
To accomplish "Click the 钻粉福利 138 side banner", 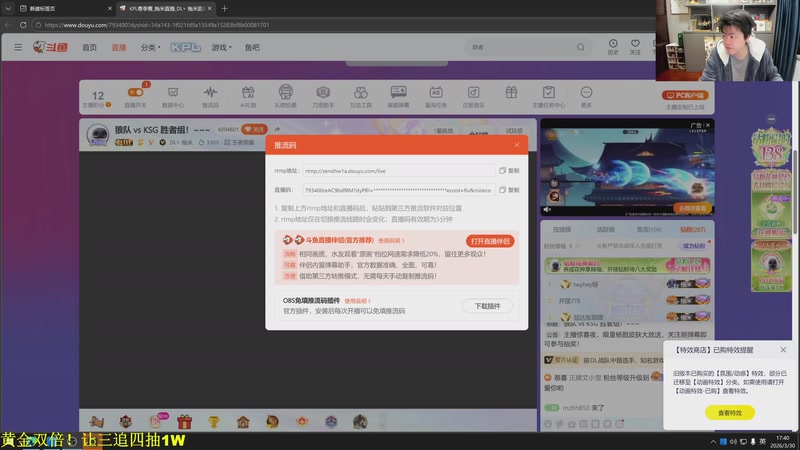I will coord(771,148).
